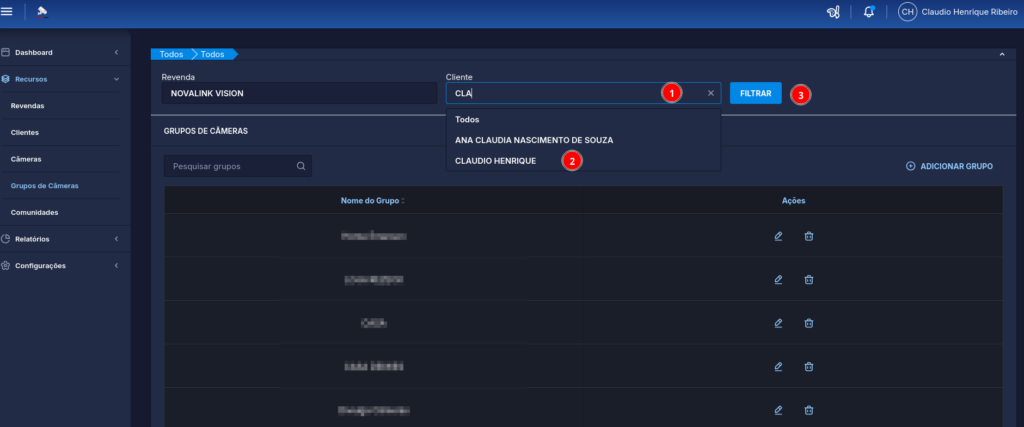This screenshot has width=1024, height=427.
Task: Click the edit icon in third group row
Action: click(778, 323)
